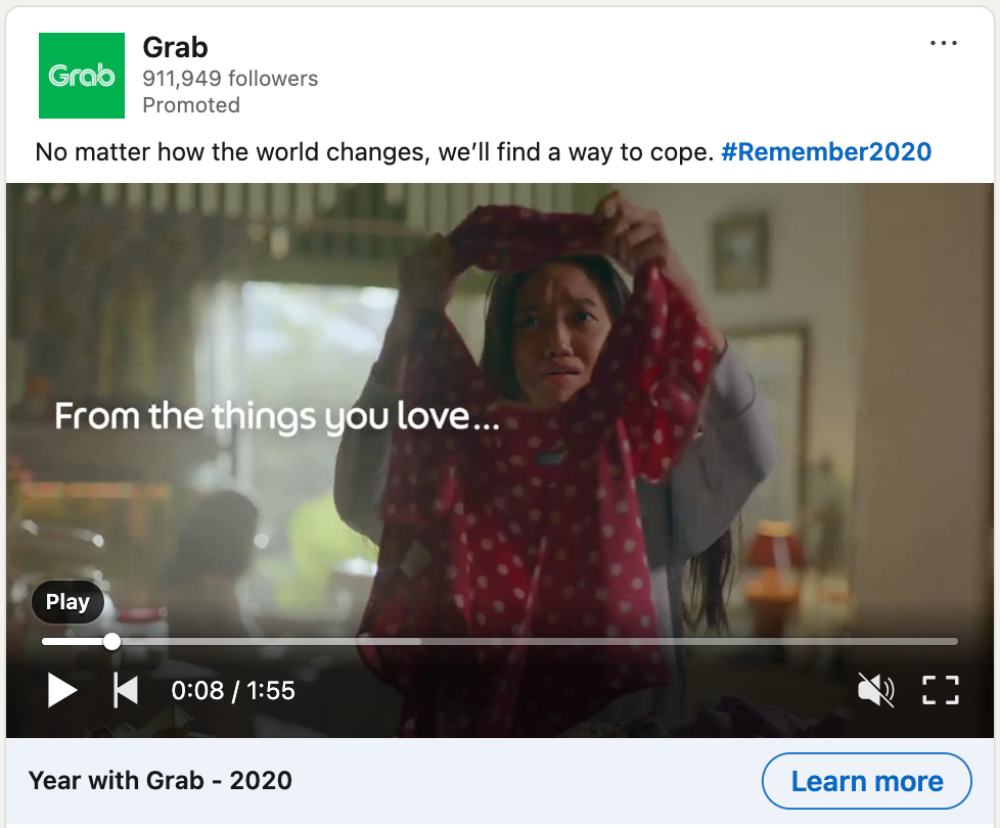Unmute the video sound

tap(876, 690)
